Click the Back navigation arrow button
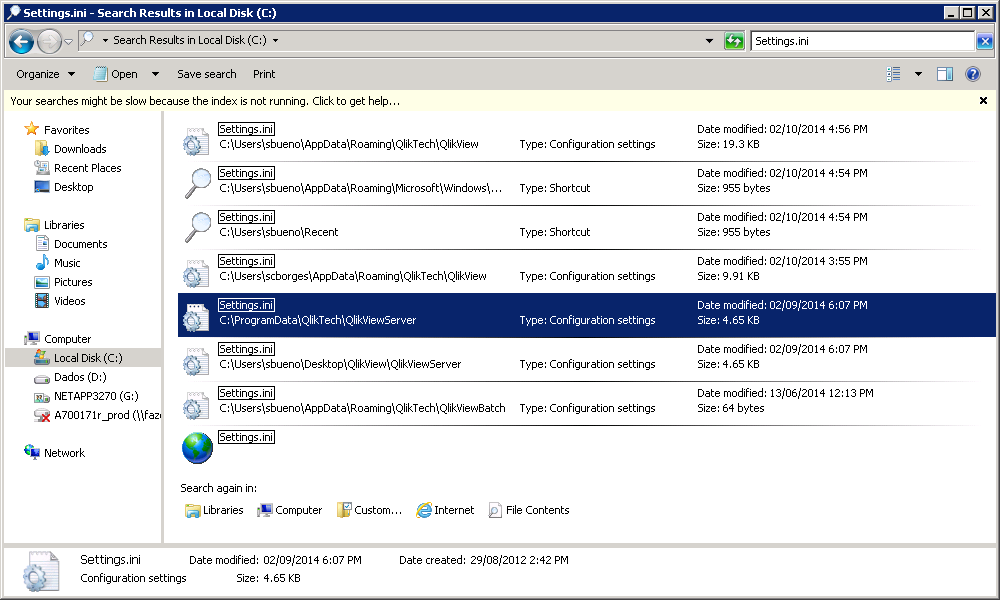The width and height of the screenshot is (1000, 600). (x=21, y=41)
